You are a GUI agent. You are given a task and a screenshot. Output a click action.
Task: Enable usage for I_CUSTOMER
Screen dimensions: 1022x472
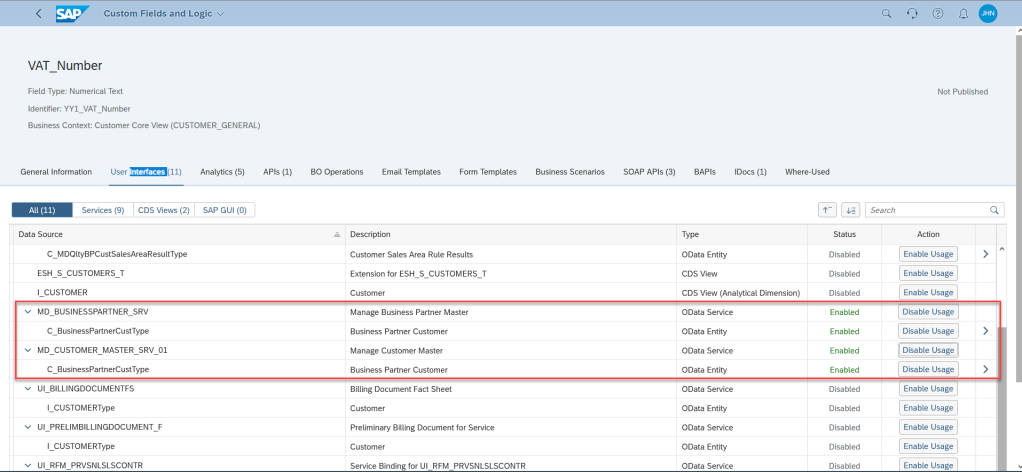(x=928, y=293)
